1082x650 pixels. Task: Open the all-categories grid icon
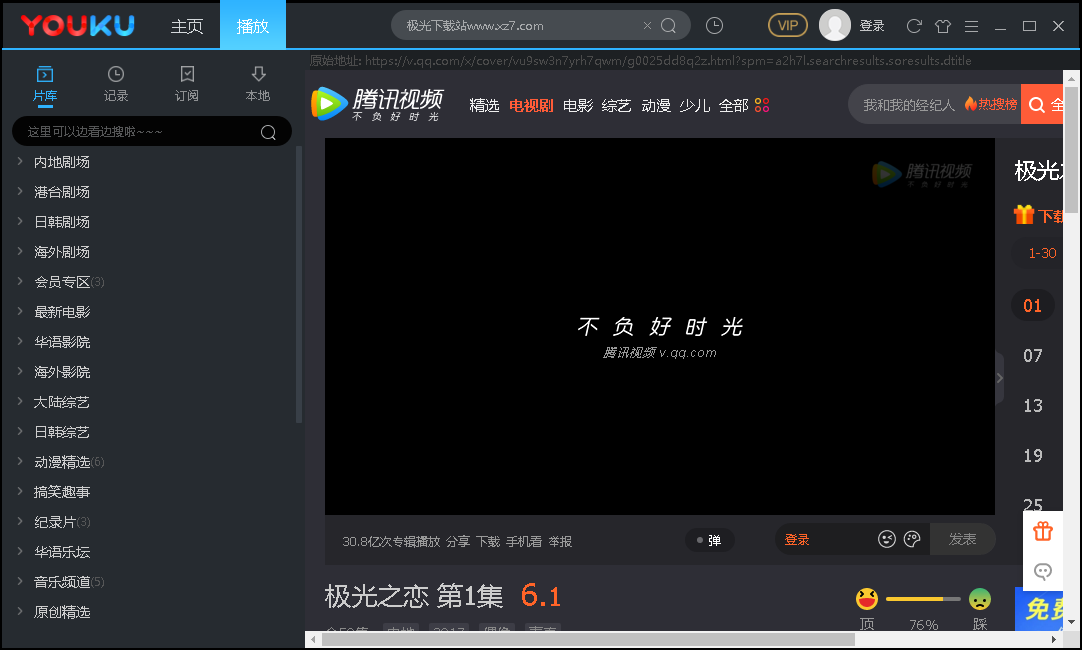coord(762,105)
